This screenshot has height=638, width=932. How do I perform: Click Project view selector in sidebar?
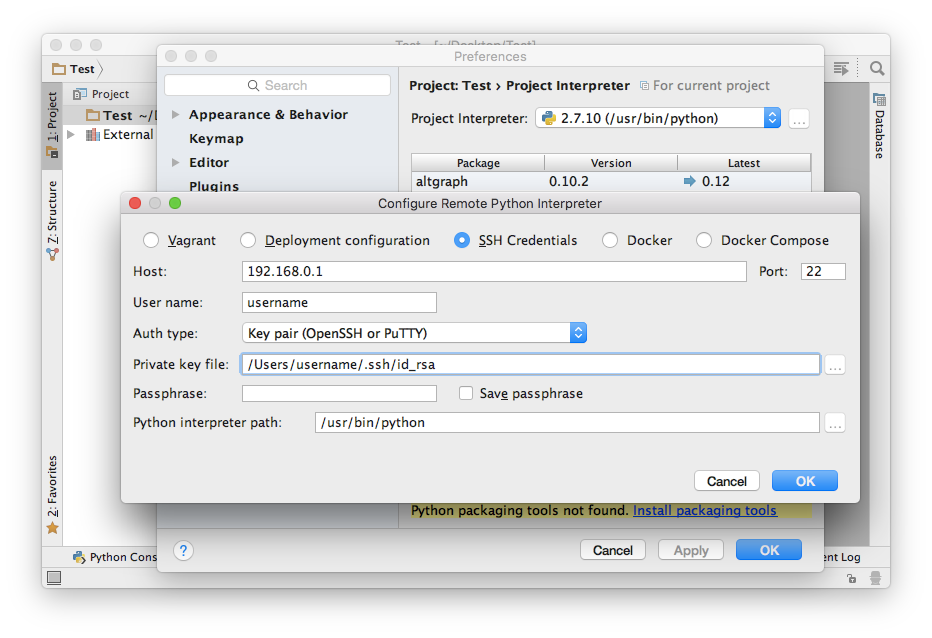(101, 94)
